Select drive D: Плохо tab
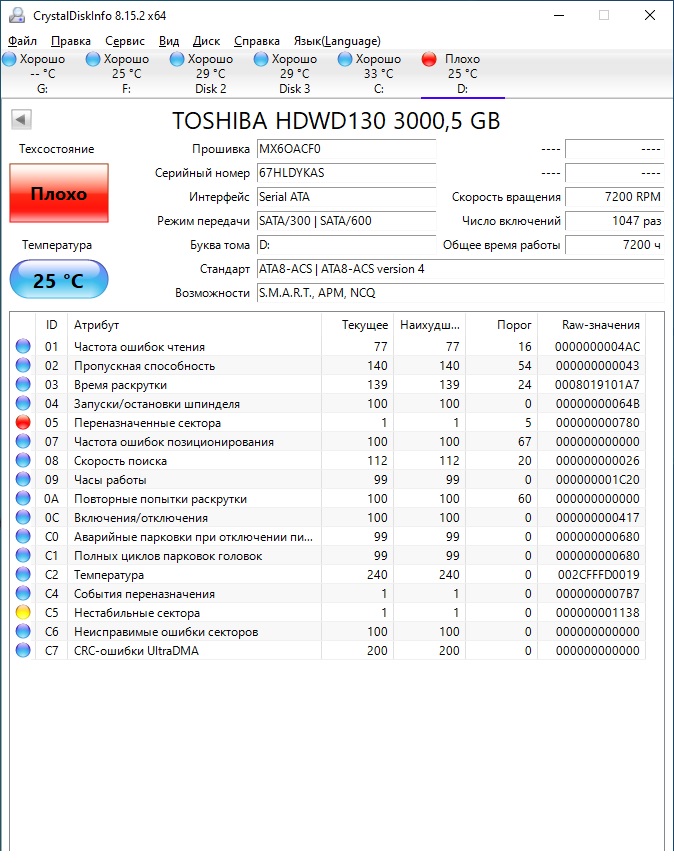Viewport: 674px width, 863px height. [x=463, y=74]
